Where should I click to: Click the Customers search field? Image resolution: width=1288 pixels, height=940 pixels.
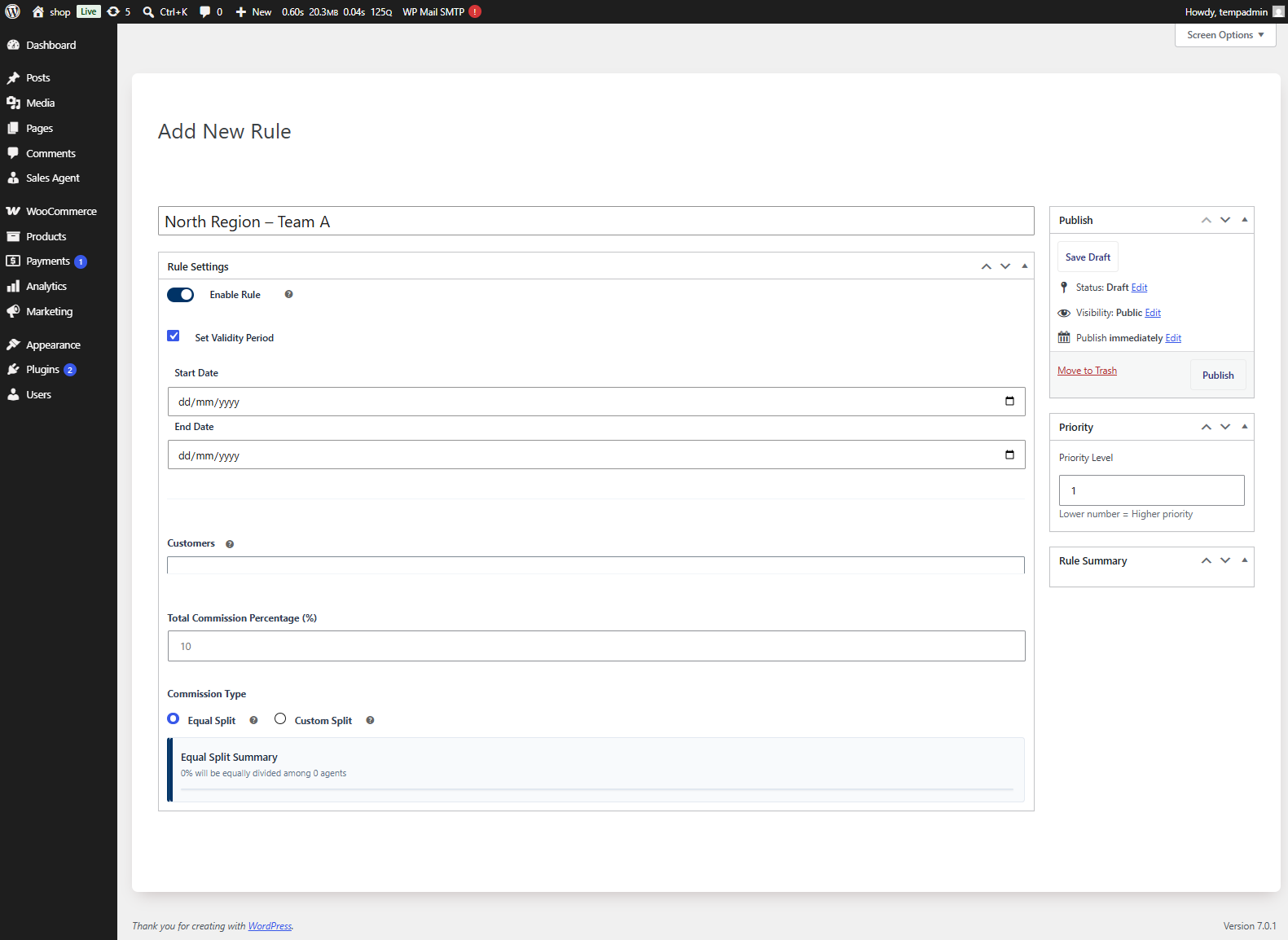point(596,565)
